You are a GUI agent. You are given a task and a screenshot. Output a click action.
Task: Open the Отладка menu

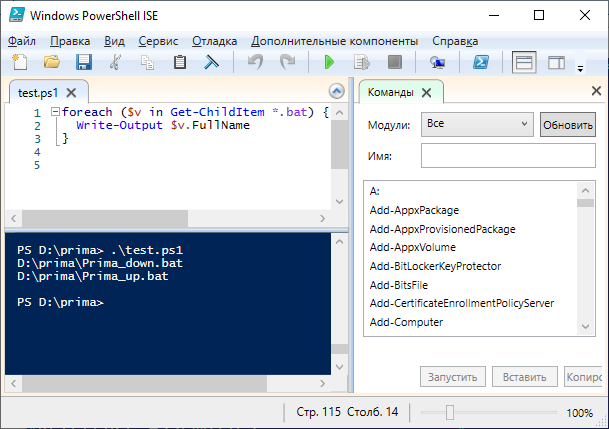pyautogui.click(x=215, y=41)
